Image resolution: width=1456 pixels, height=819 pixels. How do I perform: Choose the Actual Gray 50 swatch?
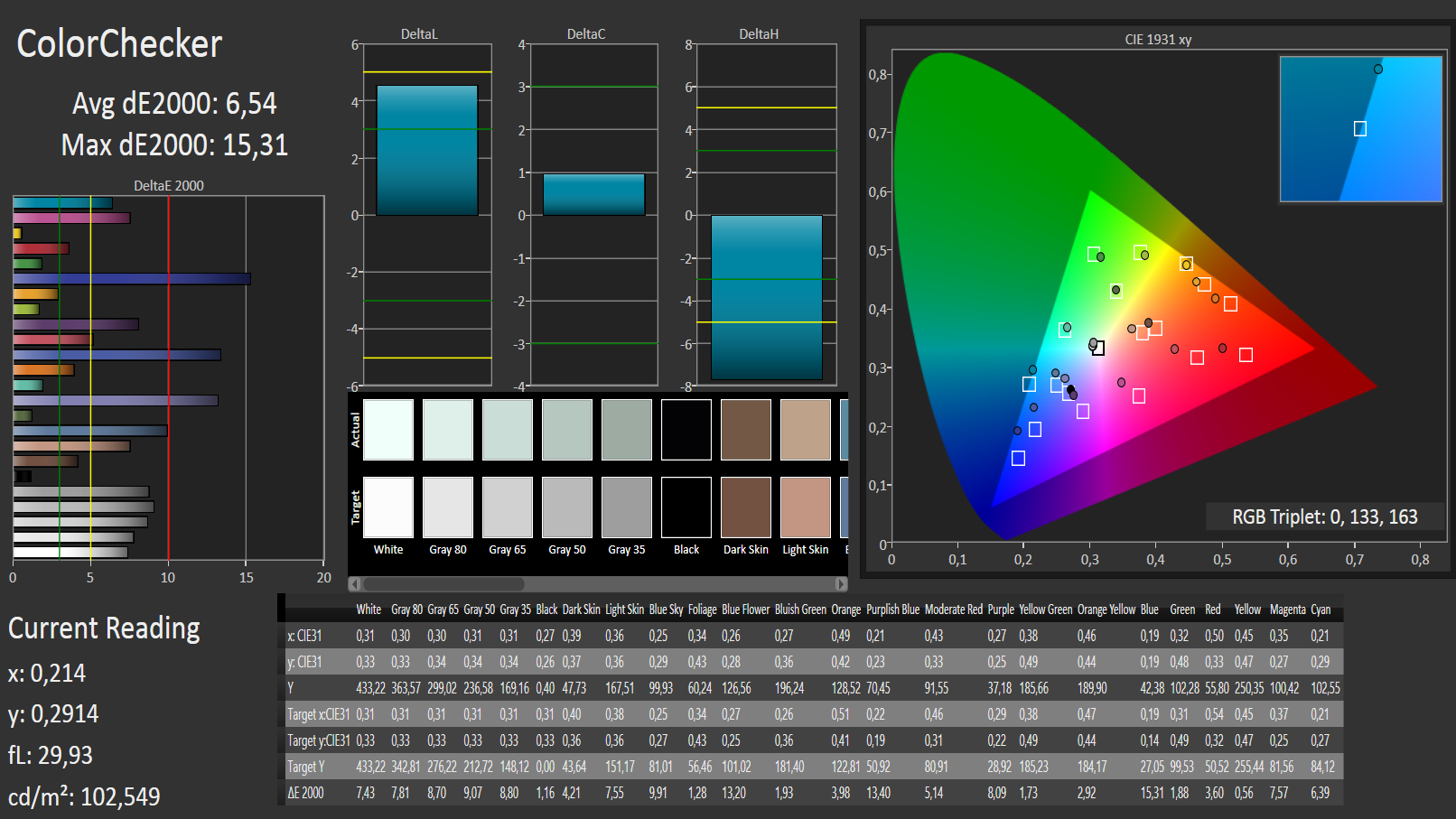567,430
